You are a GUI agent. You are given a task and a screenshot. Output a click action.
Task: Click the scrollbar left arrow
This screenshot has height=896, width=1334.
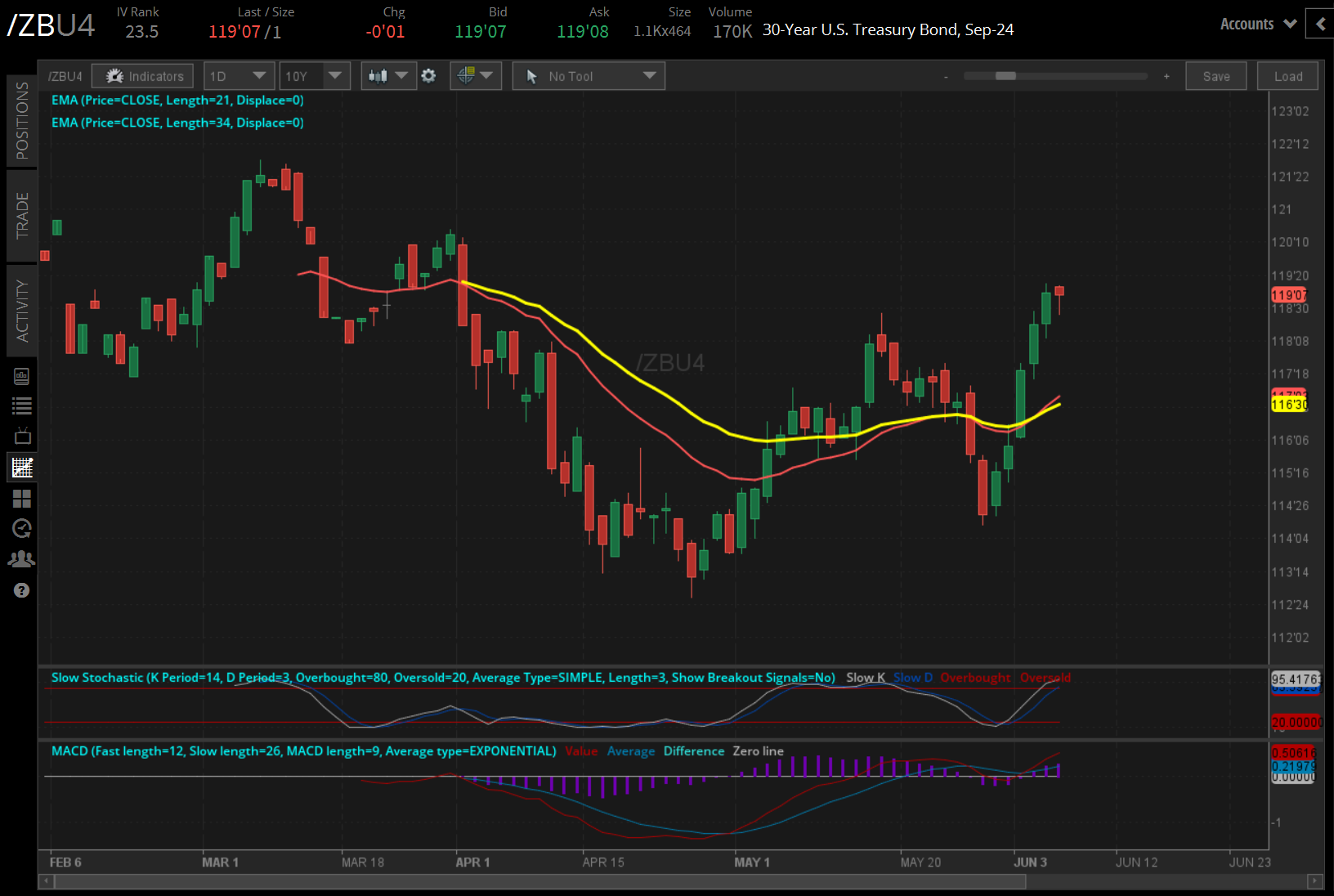coord(46,881)
